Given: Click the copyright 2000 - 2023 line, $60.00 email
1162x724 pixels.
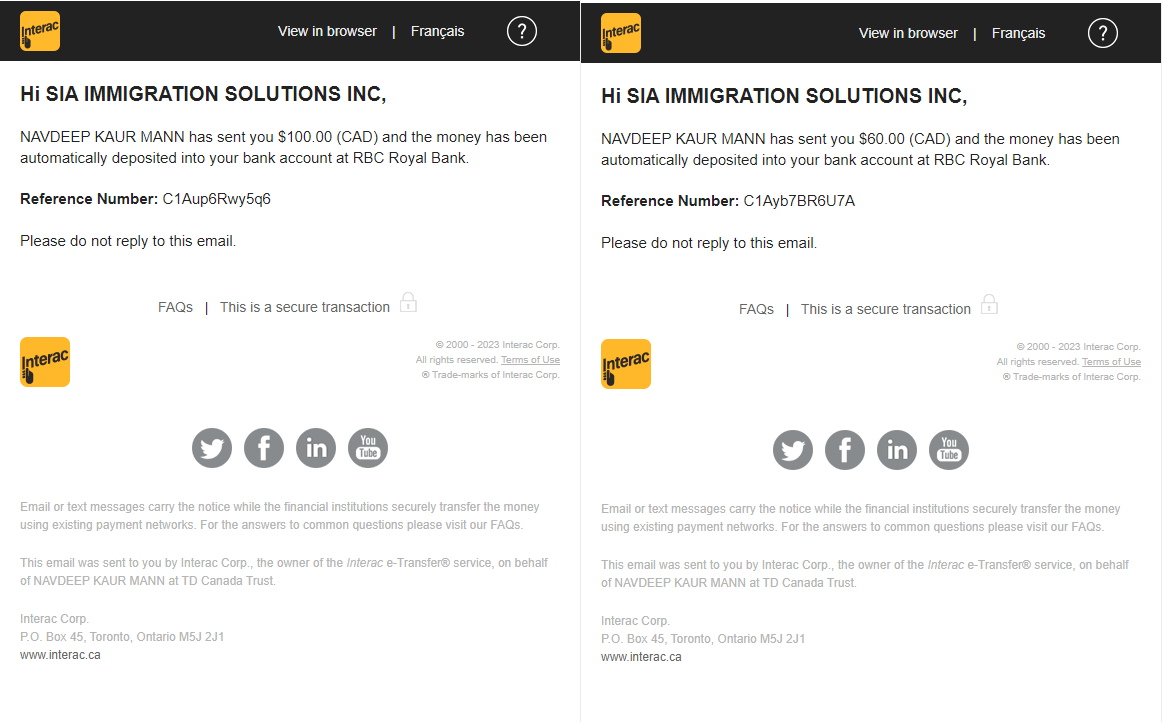Looking at the screenshot, I should pos(1078,348).
